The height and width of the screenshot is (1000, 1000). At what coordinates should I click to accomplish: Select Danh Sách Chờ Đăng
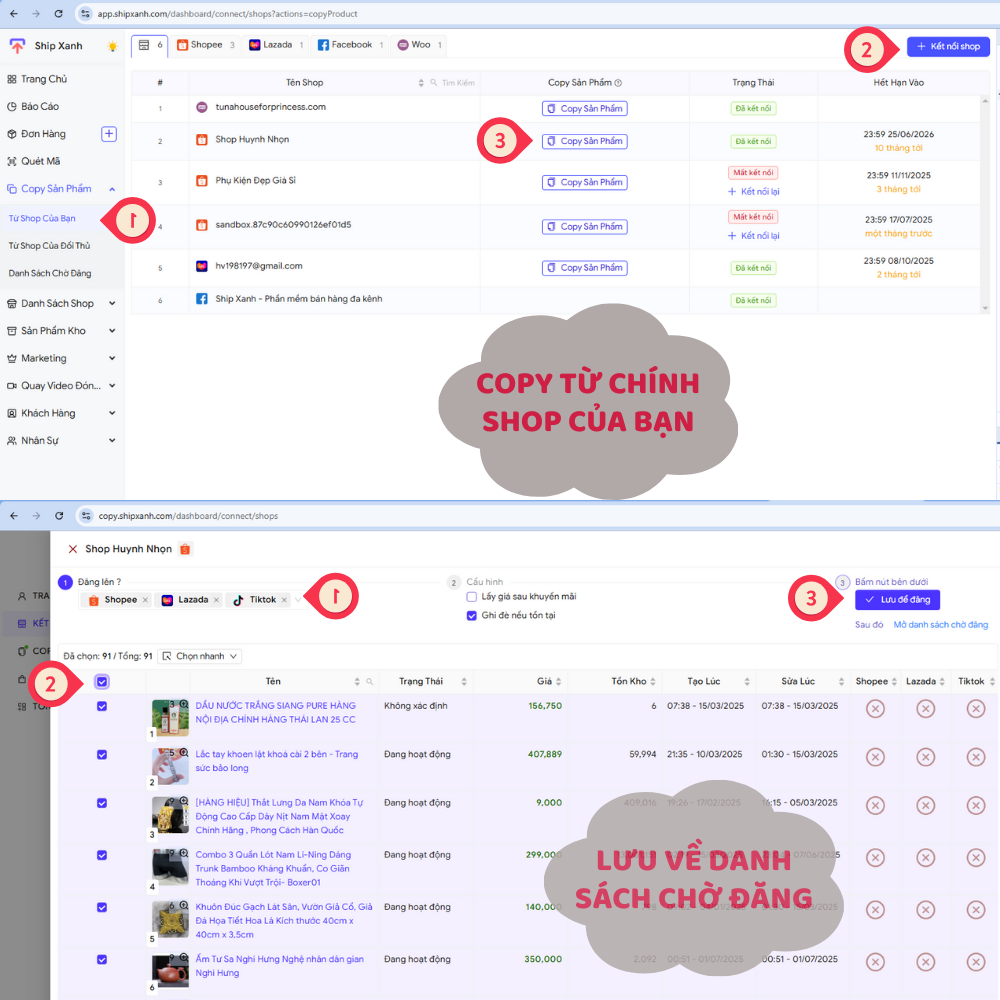(x=50, y=273)
